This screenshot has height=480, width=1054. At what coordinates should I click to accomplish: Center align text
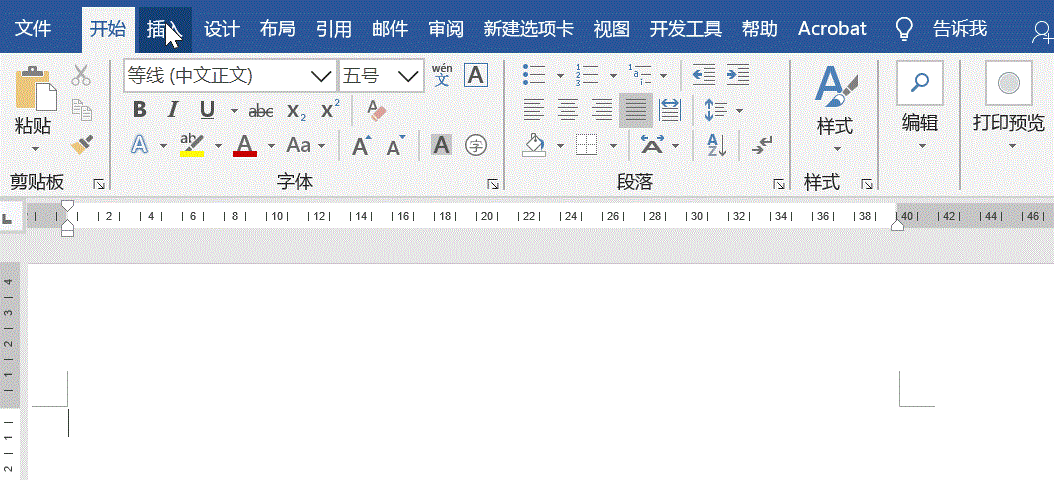point(568,110)
